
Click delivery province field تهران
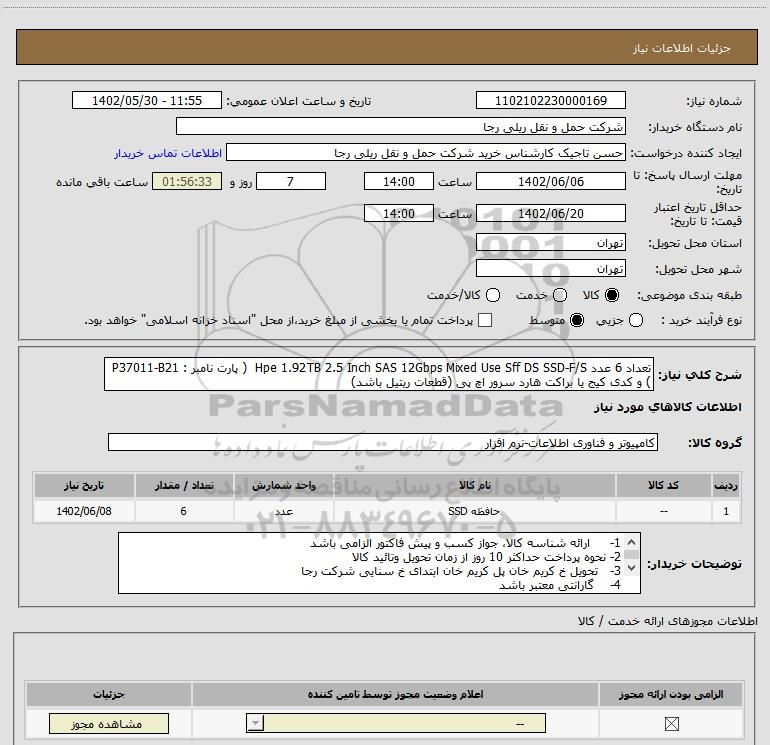550,243
